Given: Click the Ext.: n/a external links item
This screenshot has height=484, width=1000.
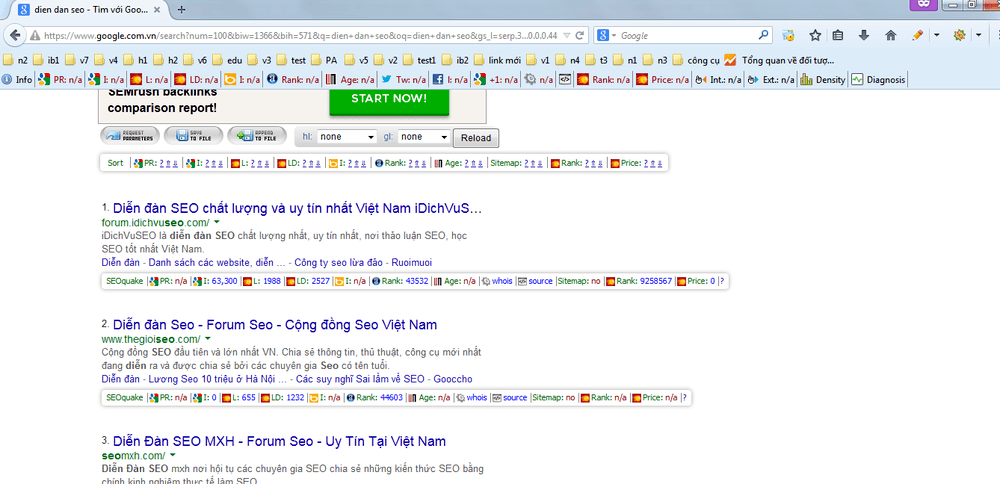Looking at the screenshot, I should coord(771,80).
